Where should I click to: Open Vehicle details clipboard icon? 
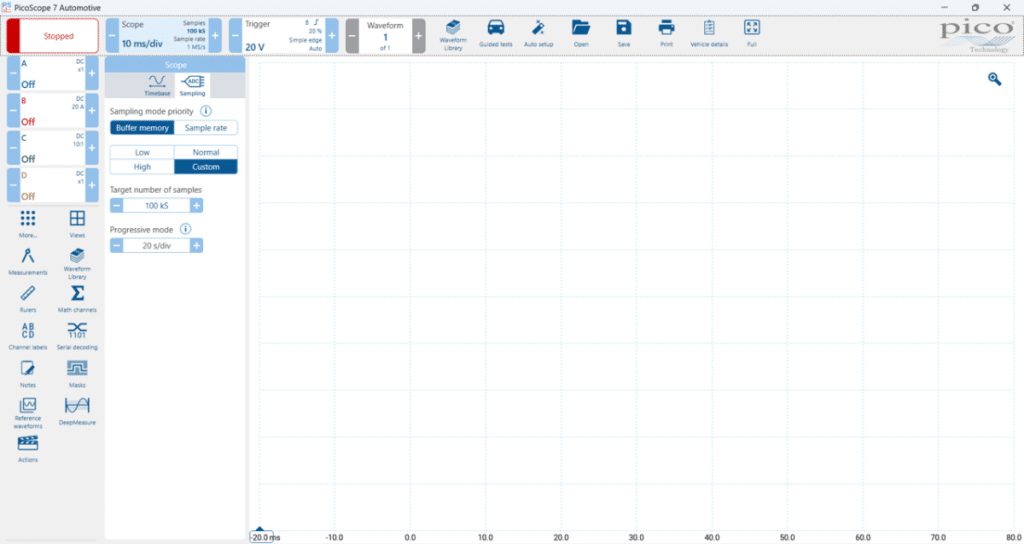click(709, 34)
